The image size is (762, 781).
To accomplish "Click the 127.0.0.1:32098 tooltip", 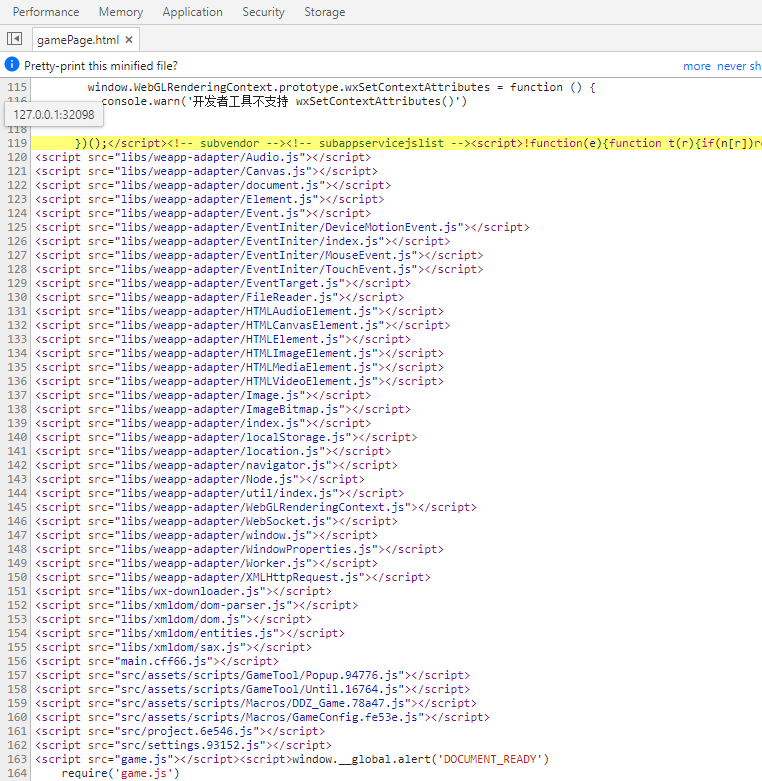I will coord(54,115).
